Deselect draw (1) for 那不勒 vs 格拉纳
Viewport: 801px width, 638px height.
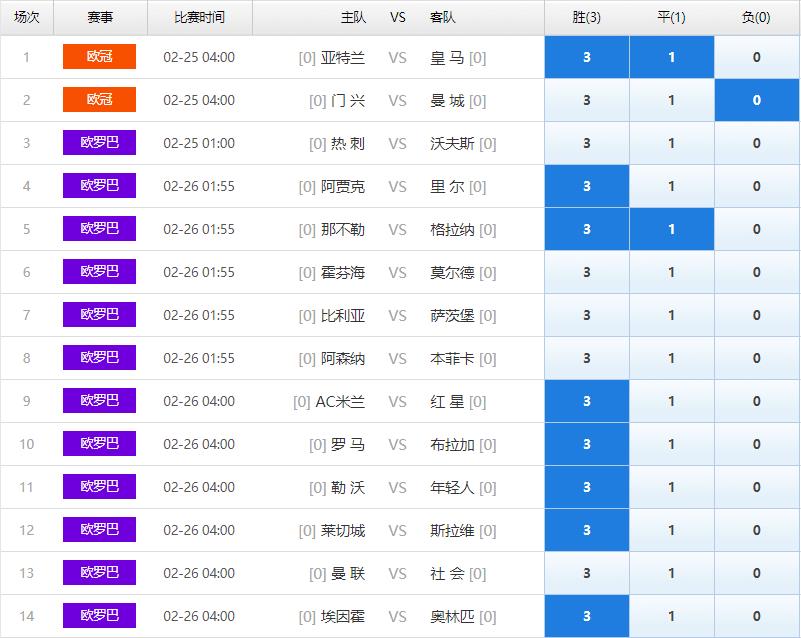672,229
